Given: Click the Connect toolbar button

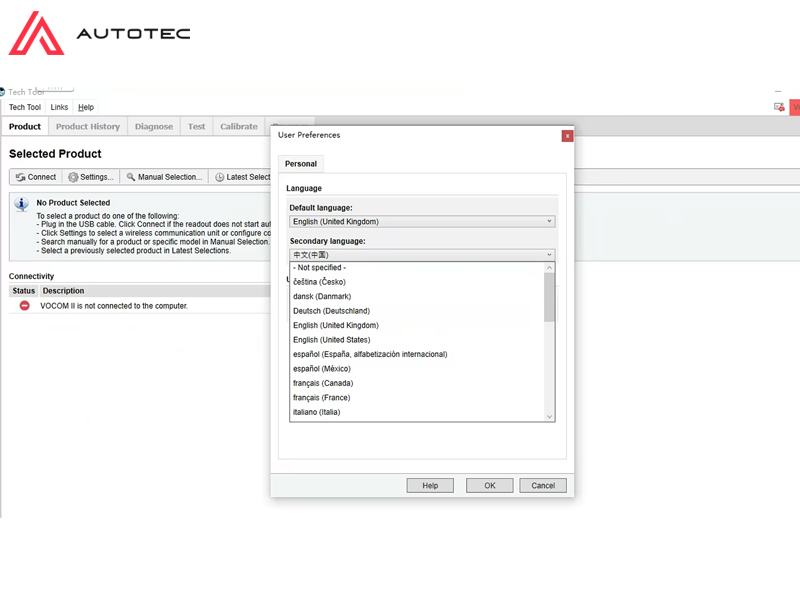Looking at the screenshot, I should 36,177.
